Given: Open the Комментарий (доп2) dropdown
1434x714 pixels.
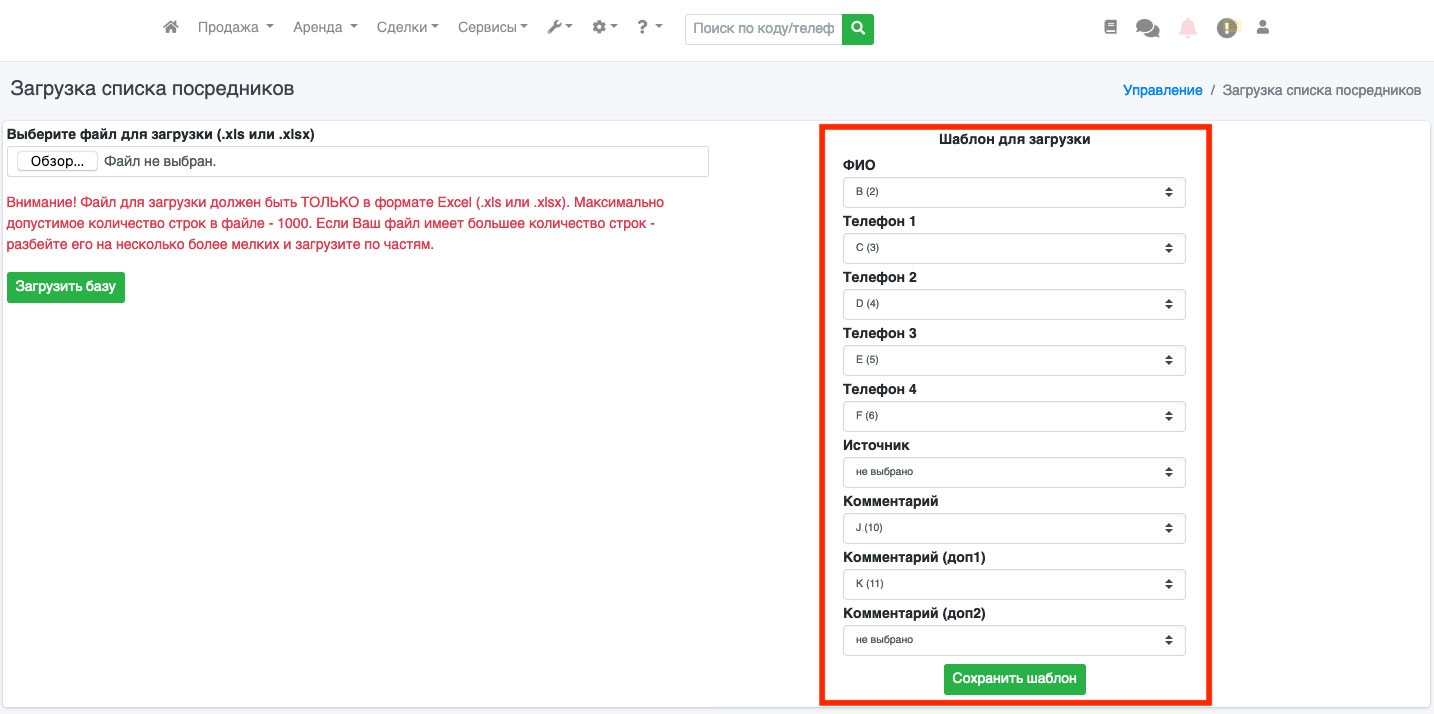Looking at the screenshot, I should 1014,640.
